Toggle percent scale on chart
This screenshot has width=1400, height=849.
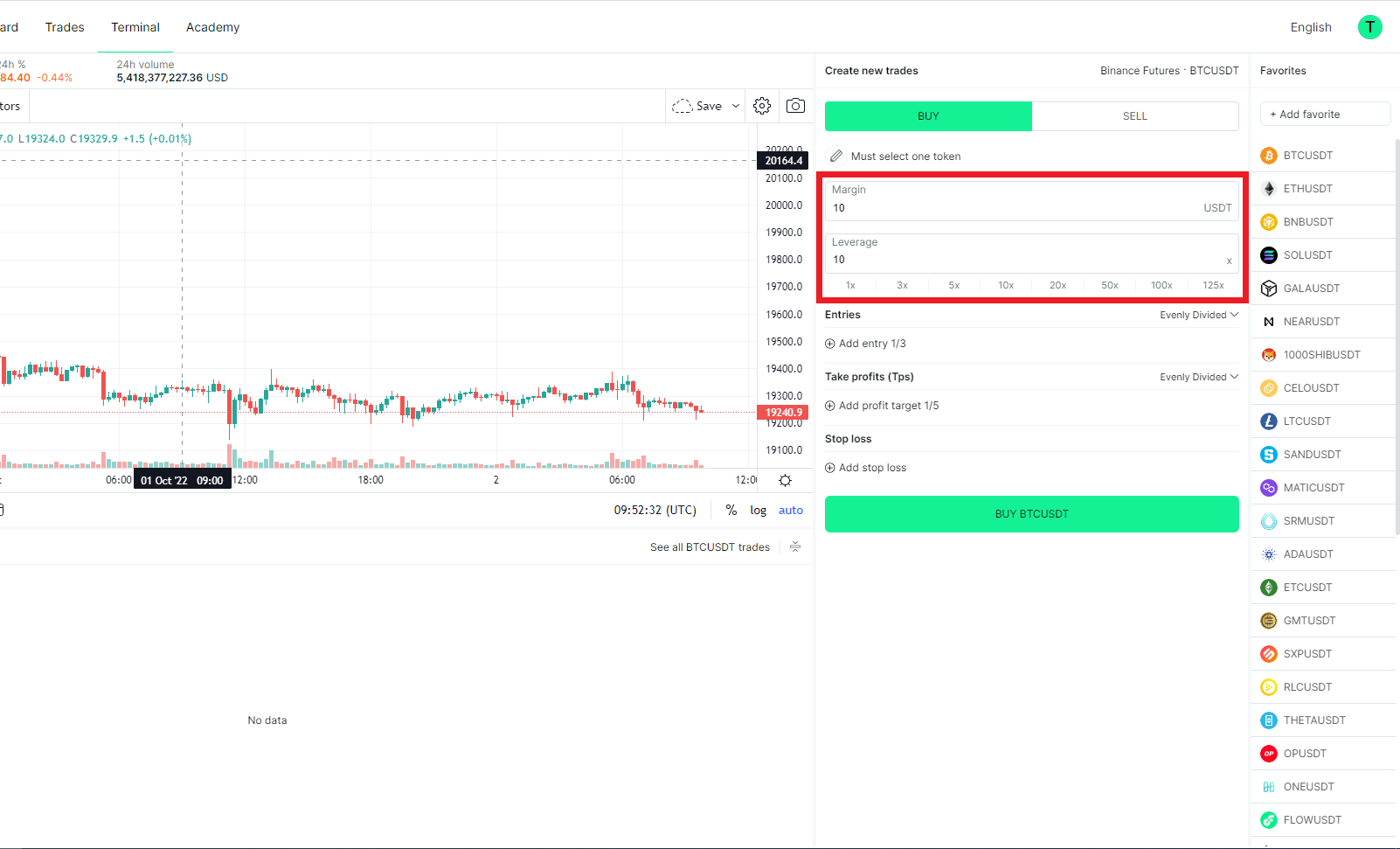(x=731, y=510)
